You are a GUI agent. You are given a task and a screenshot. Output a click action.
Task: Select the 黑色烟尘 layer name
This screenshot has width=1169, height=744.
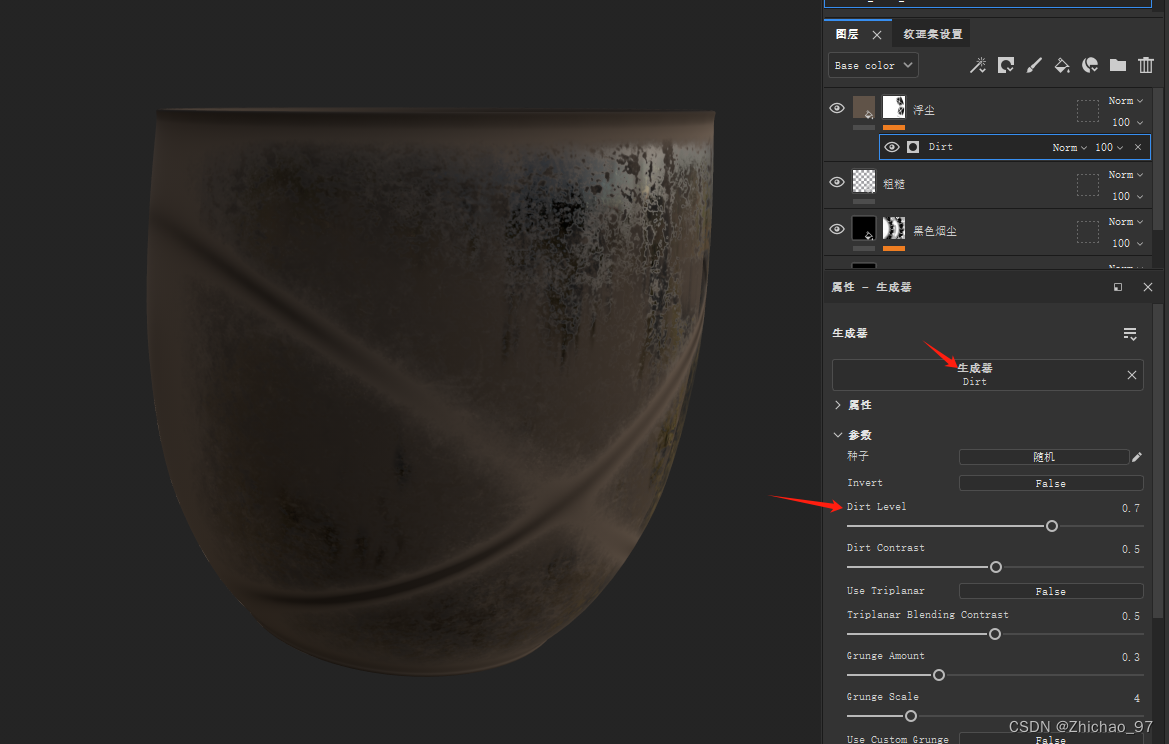935,231
